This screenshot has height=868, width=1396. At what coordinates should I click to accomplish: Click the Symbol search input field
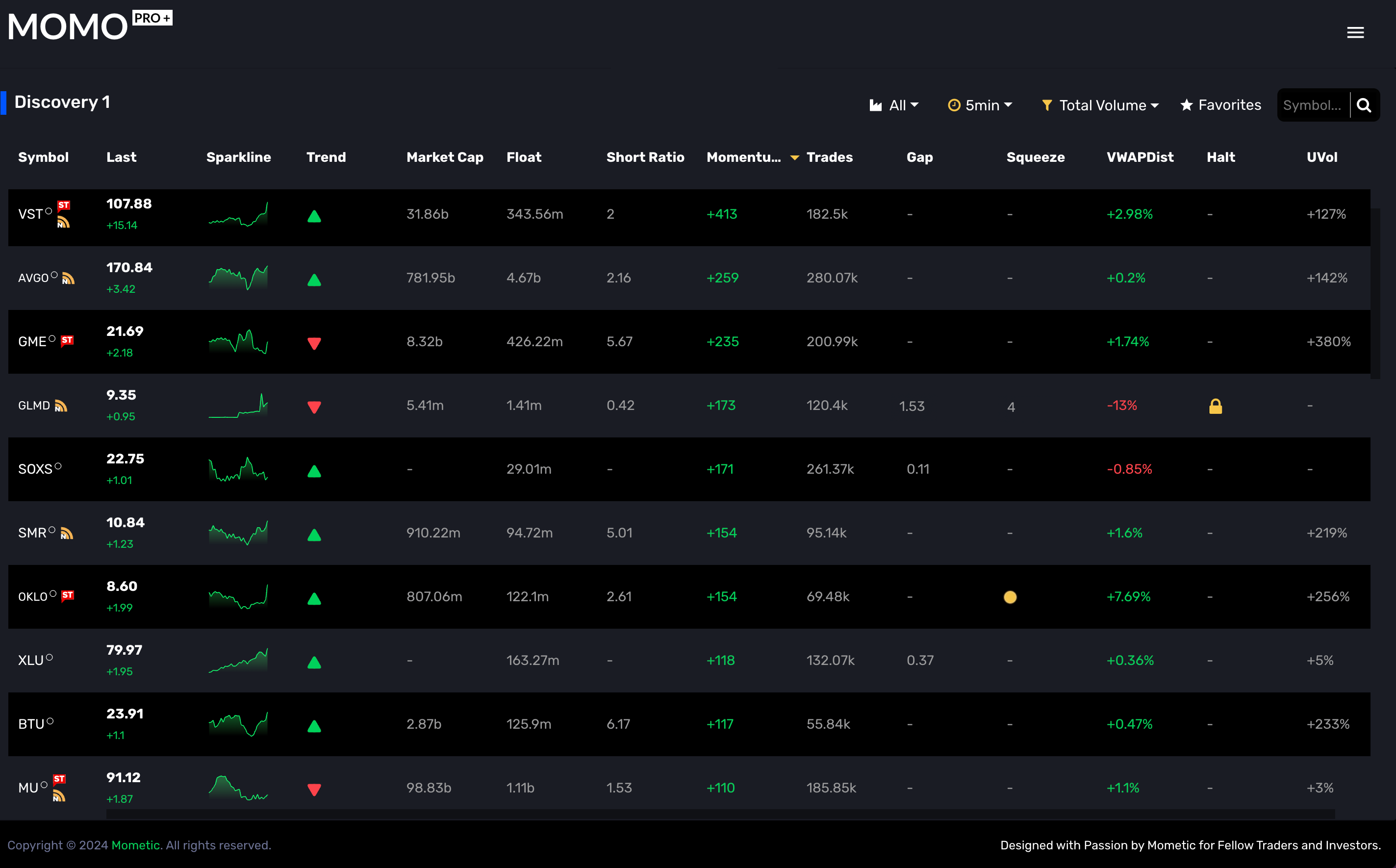[1312, 105]
